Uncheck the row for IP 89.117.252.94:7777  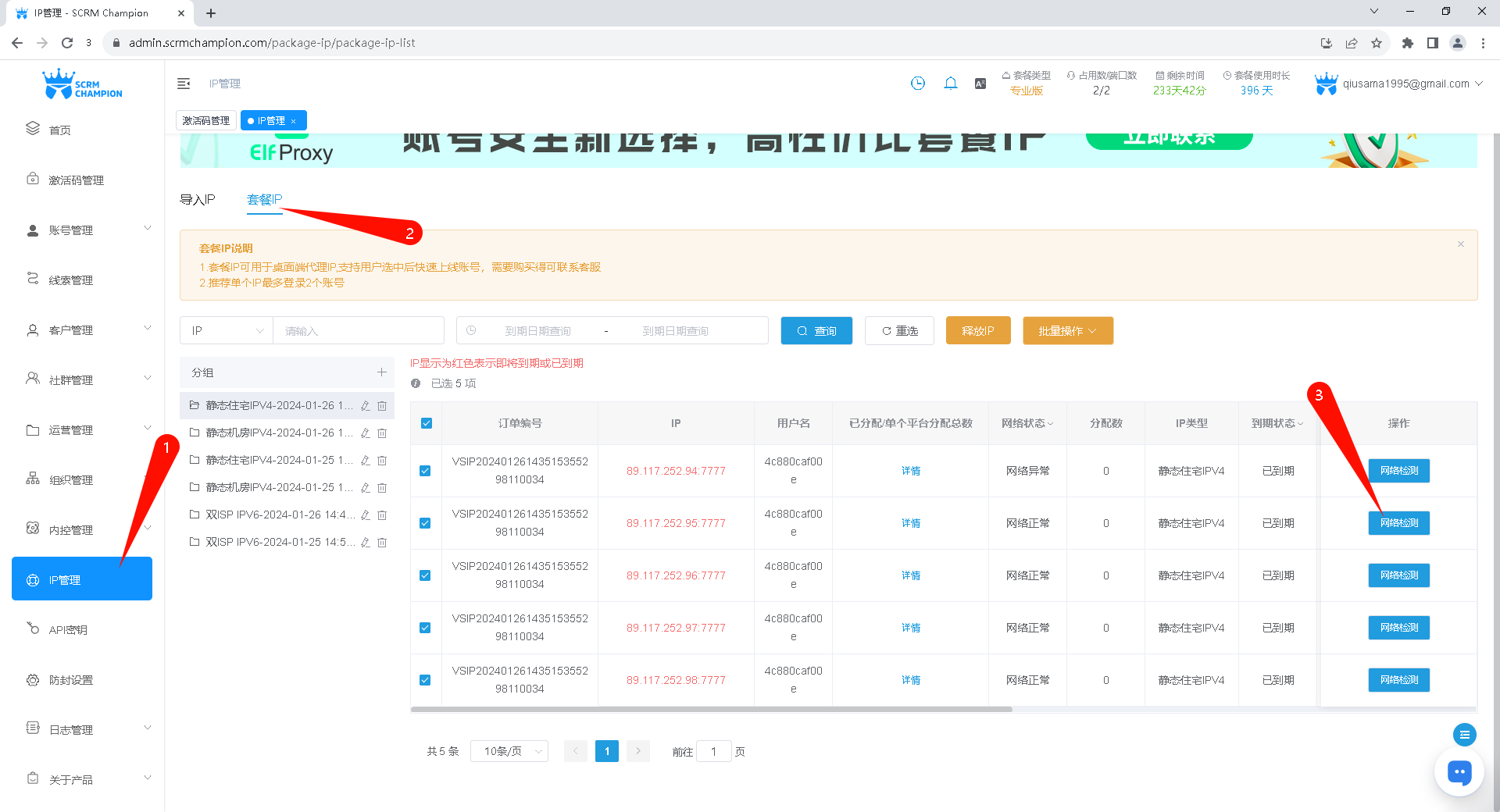point(425,471)
